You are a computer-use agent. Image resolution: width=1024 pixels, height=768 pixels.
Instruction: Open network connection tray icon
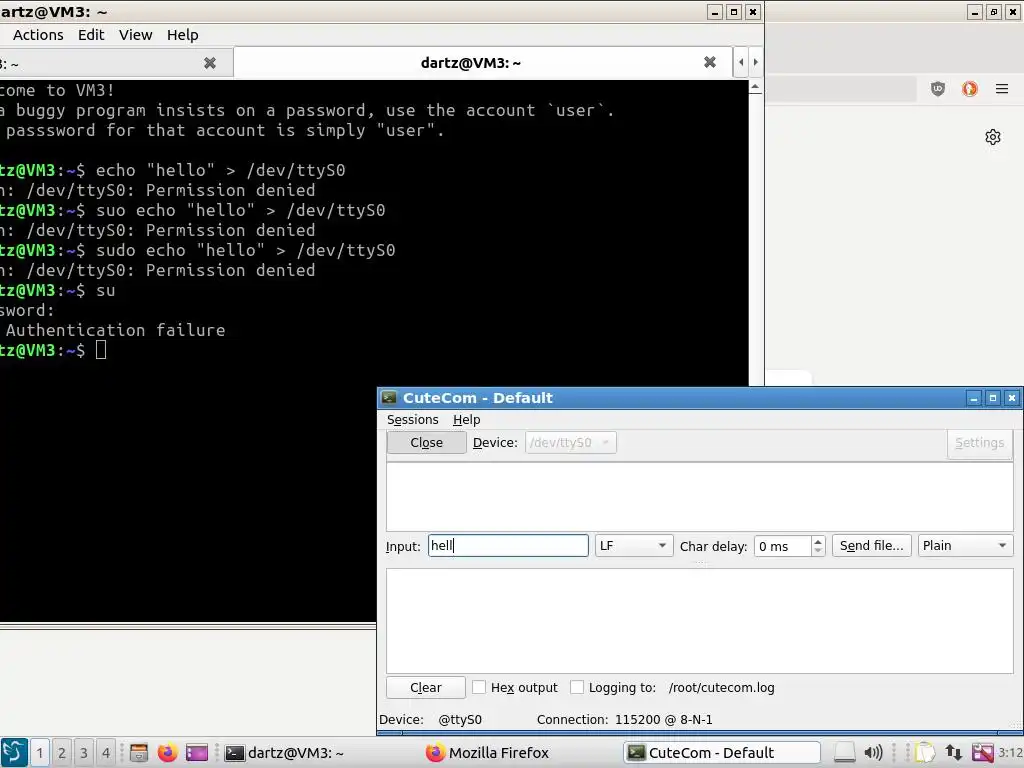953,752
